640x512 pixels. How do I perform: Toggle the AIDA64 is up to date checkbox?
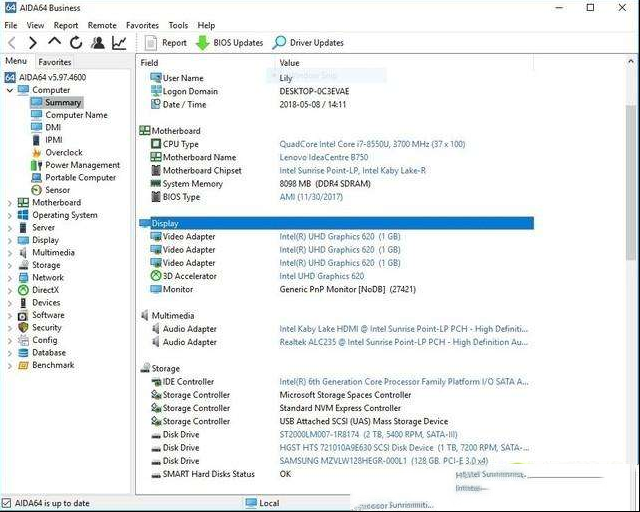6,503
